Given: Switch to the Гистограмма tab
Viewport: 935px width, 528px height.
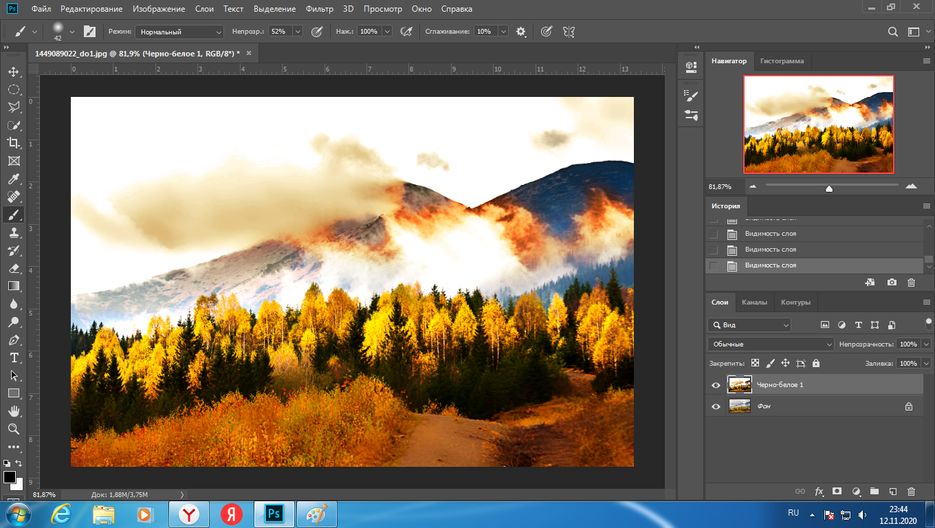Looking at the screenshot, I should coord(782,61).
